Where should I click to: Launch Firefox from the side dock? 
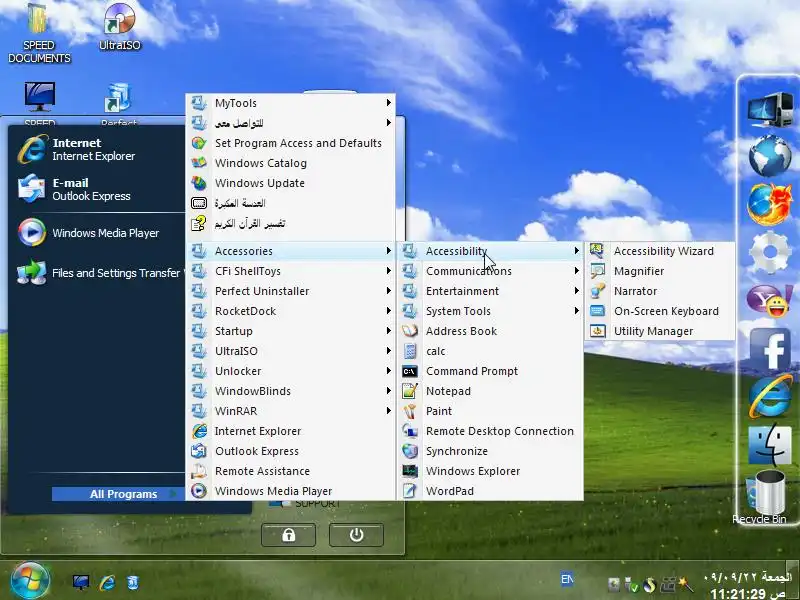point(770,204)
